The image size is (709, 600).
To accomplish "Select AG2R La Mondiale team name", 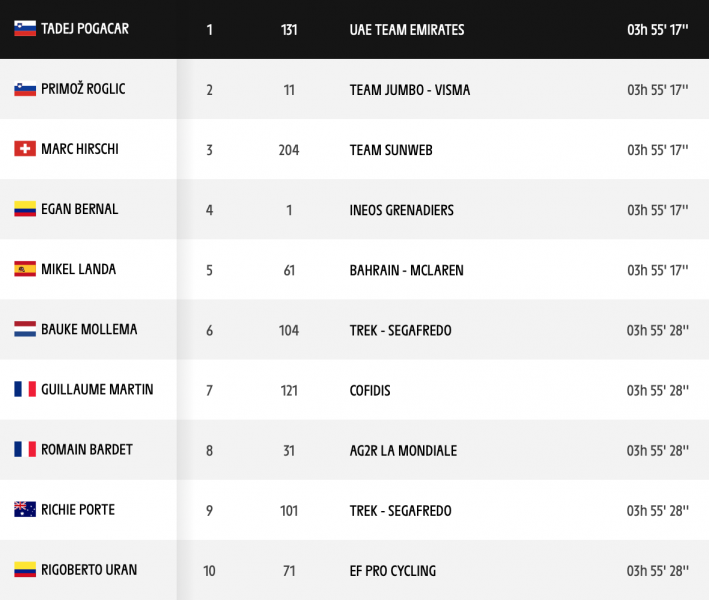I will tap(403, 451).
